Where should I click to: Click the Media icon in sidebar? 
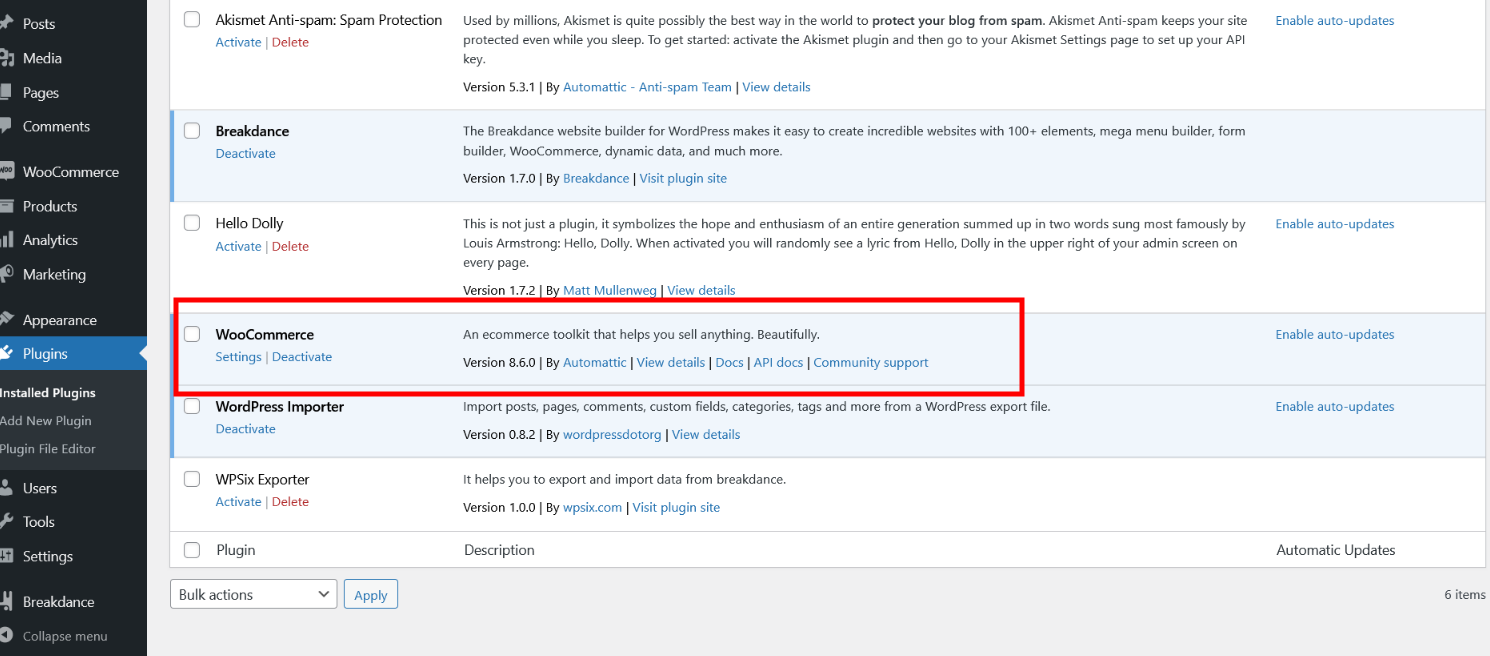[5, 58]
